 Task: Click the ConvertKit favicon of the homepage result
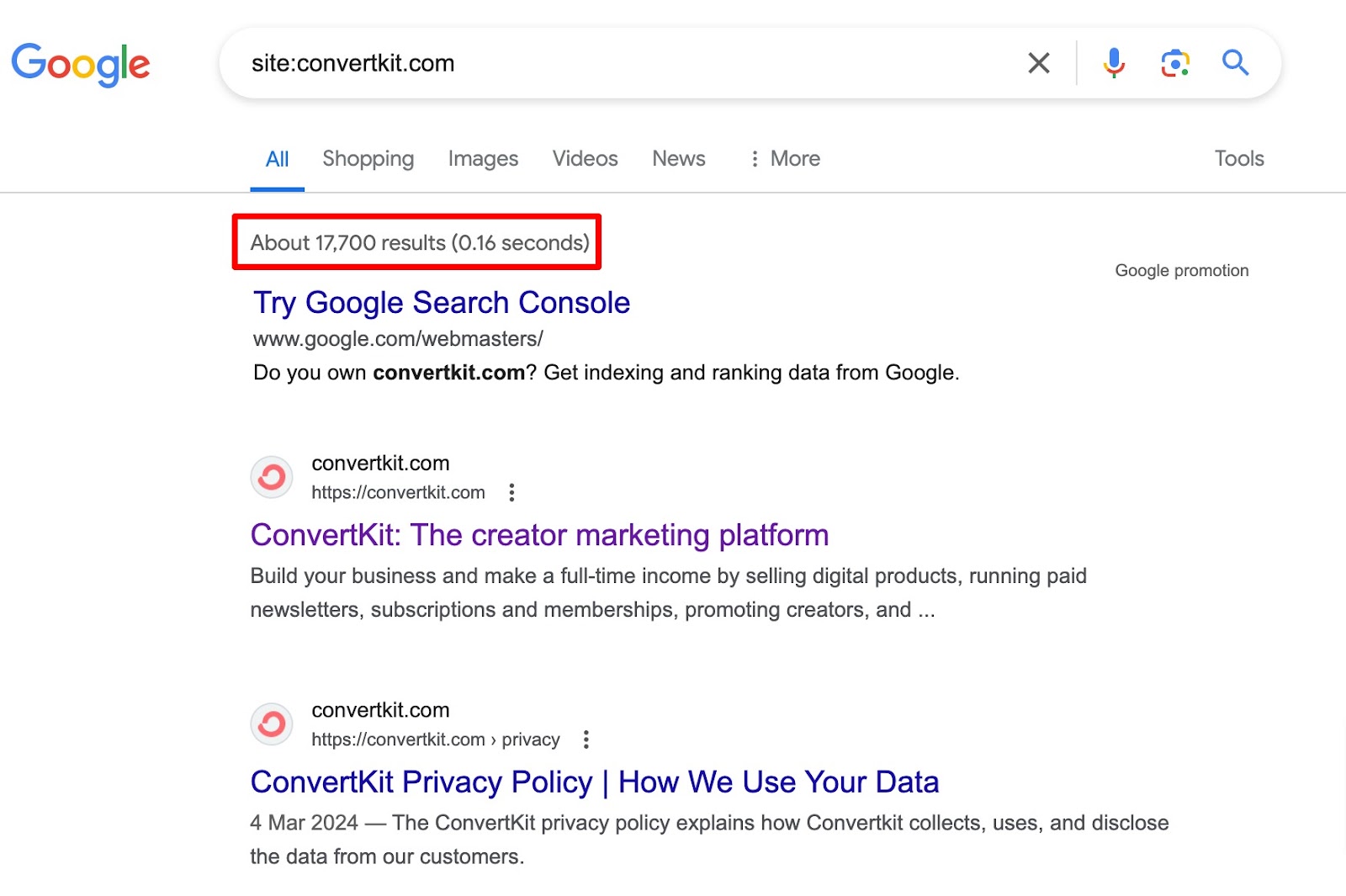272,478
